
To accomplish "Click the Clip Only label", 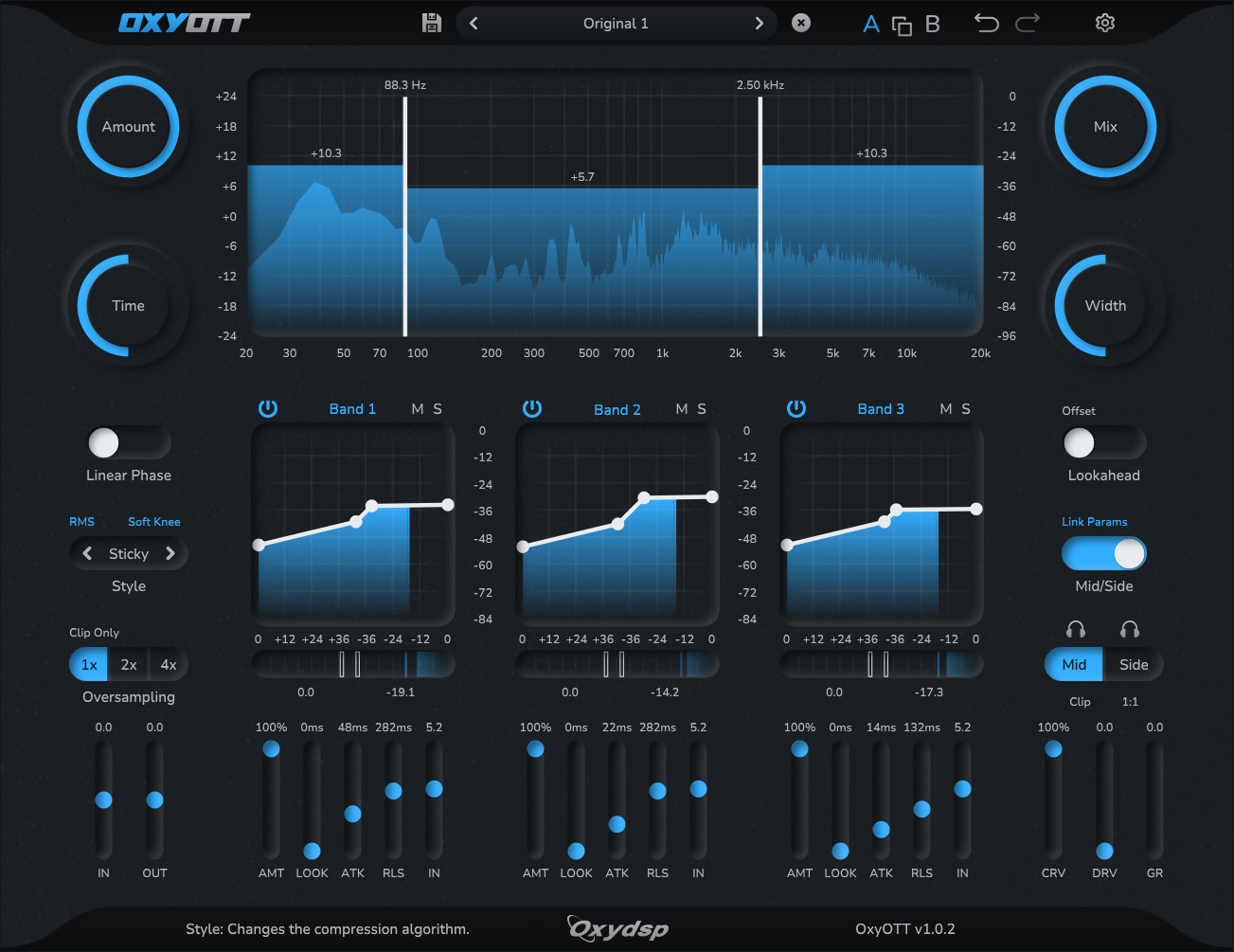I will pos(94,633).
